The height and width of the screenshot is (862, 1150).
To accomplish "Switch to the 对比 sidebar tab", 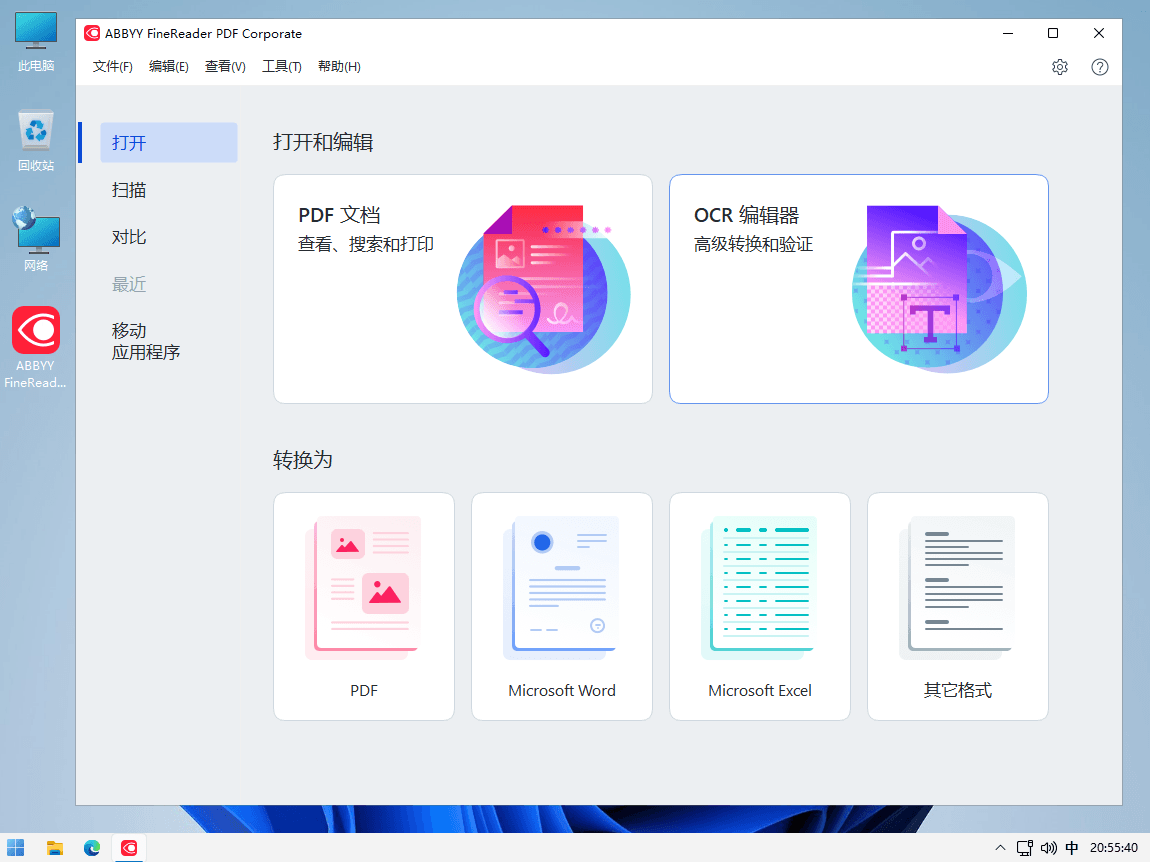I will (x=129, y=237).
